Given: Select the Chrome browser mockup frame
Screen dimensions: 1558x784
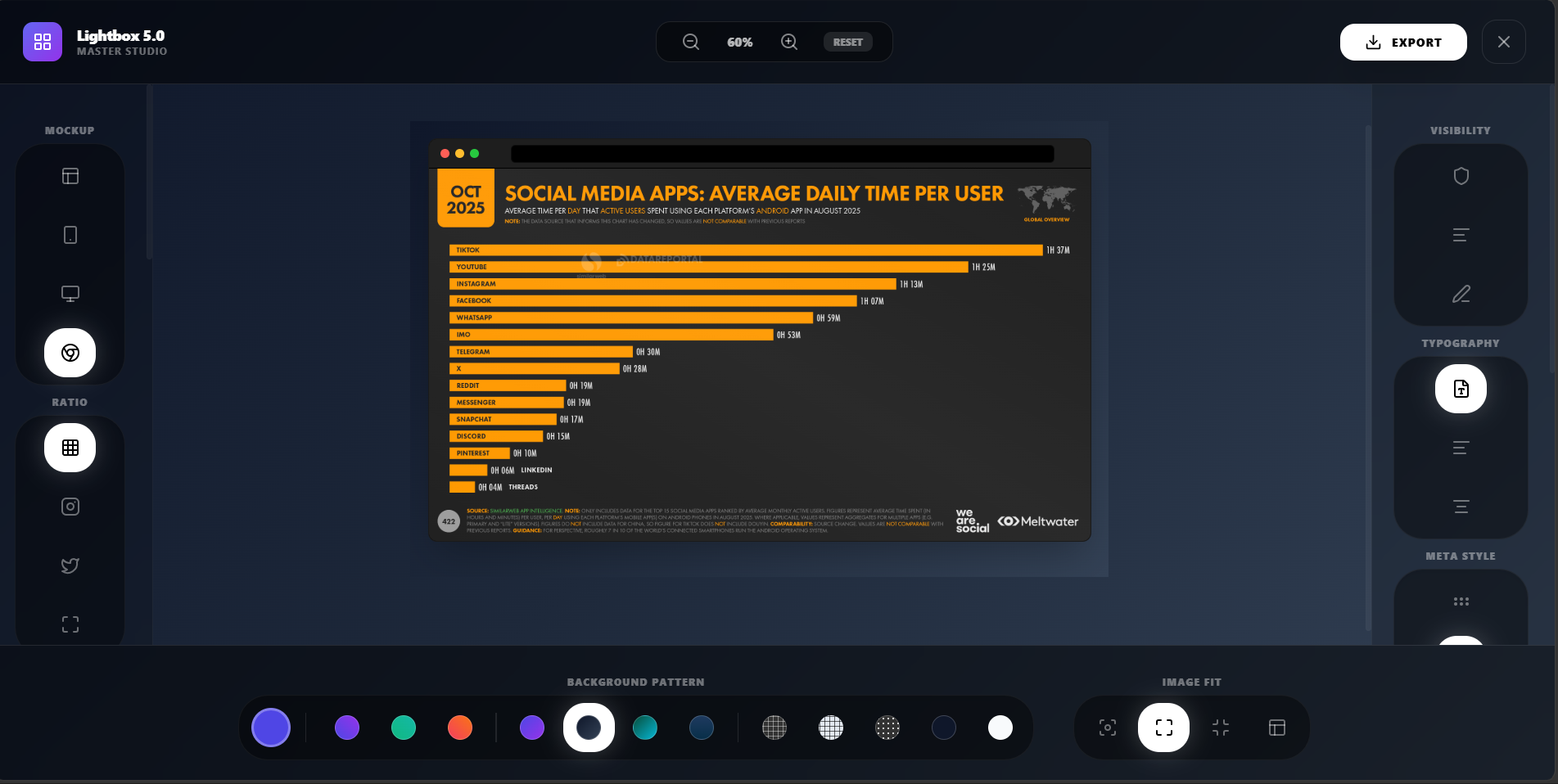Looking at the screenshot, I should 70,353.
